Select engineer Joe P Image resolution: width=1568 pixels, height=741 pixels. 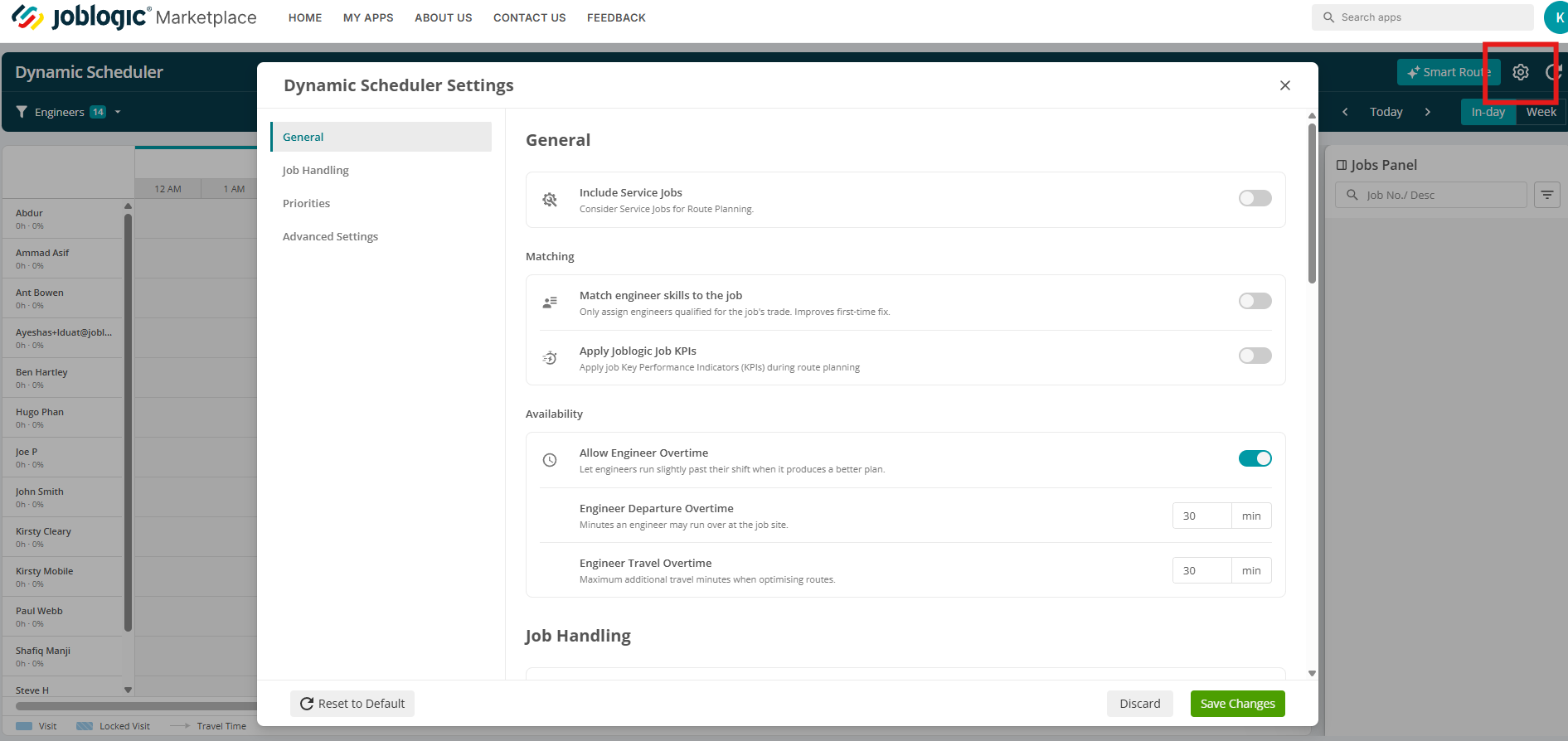coord(62,458)
